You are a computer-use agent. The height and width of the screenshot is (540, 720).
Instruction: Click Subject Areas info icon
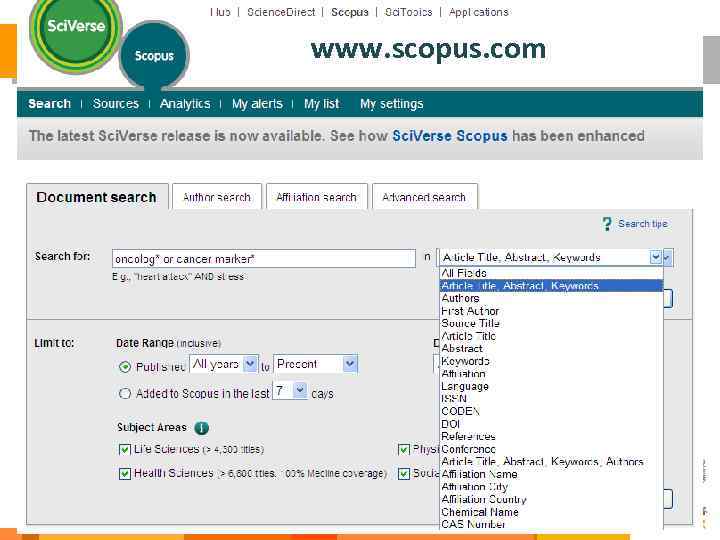[201, 428]
